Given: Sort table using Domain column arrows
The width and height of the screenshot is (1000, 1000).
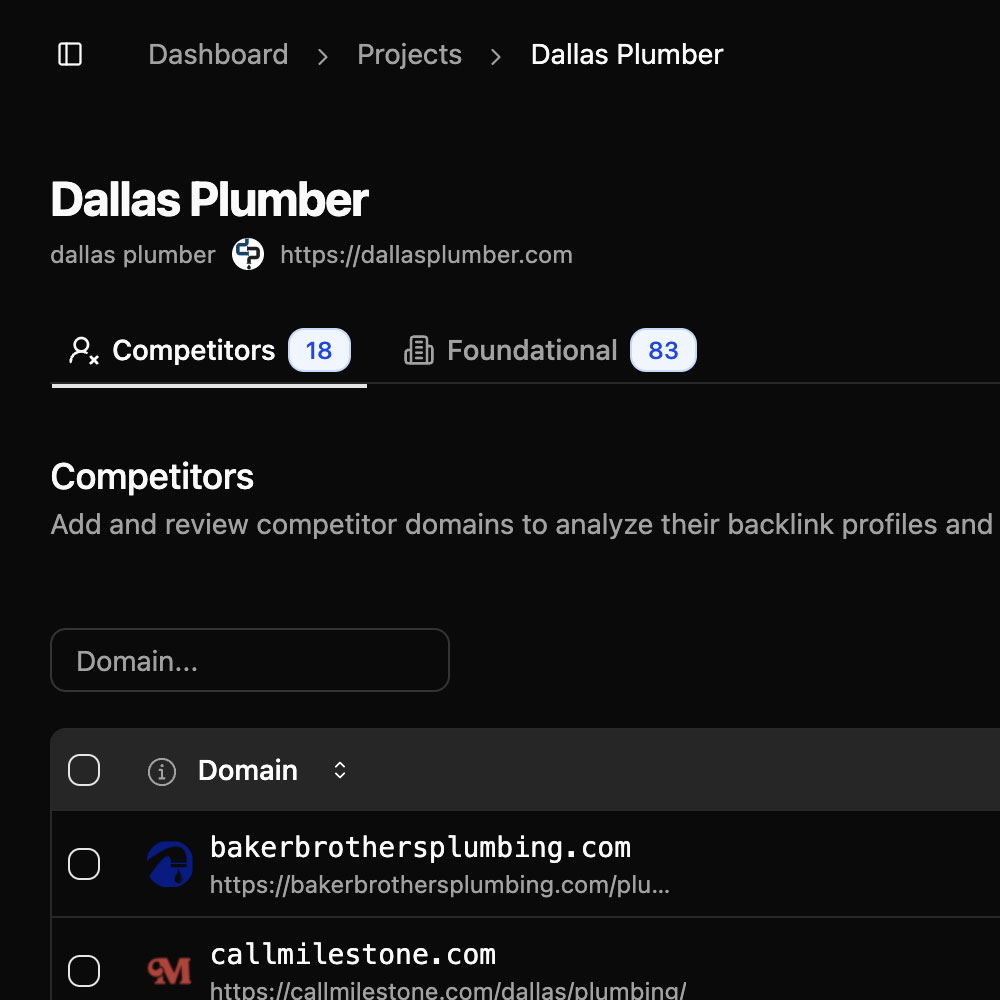Looking at the screenshot, I should click(340, 770).
